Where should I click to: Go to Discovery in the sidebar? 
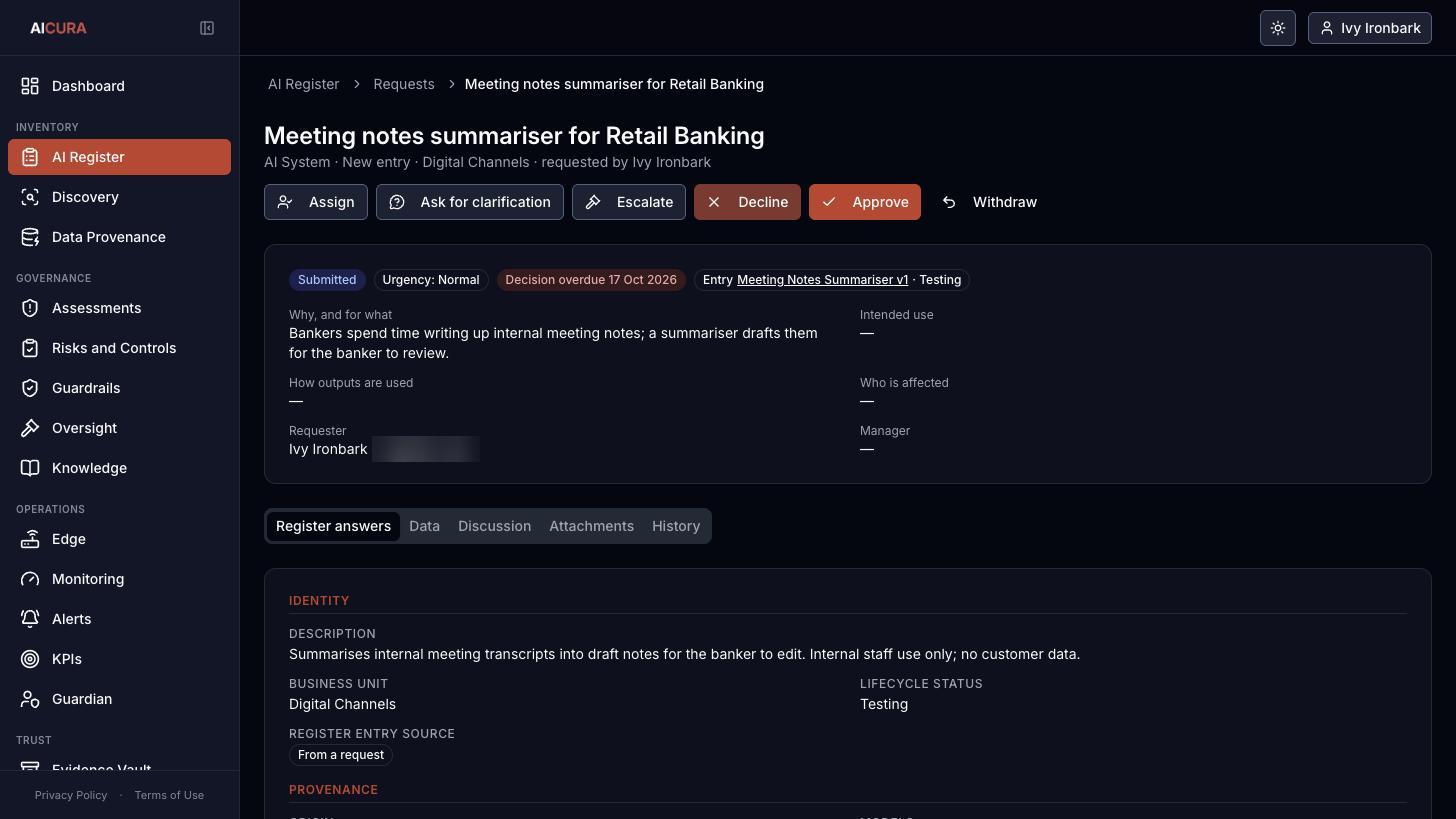(x=119, y=197)
